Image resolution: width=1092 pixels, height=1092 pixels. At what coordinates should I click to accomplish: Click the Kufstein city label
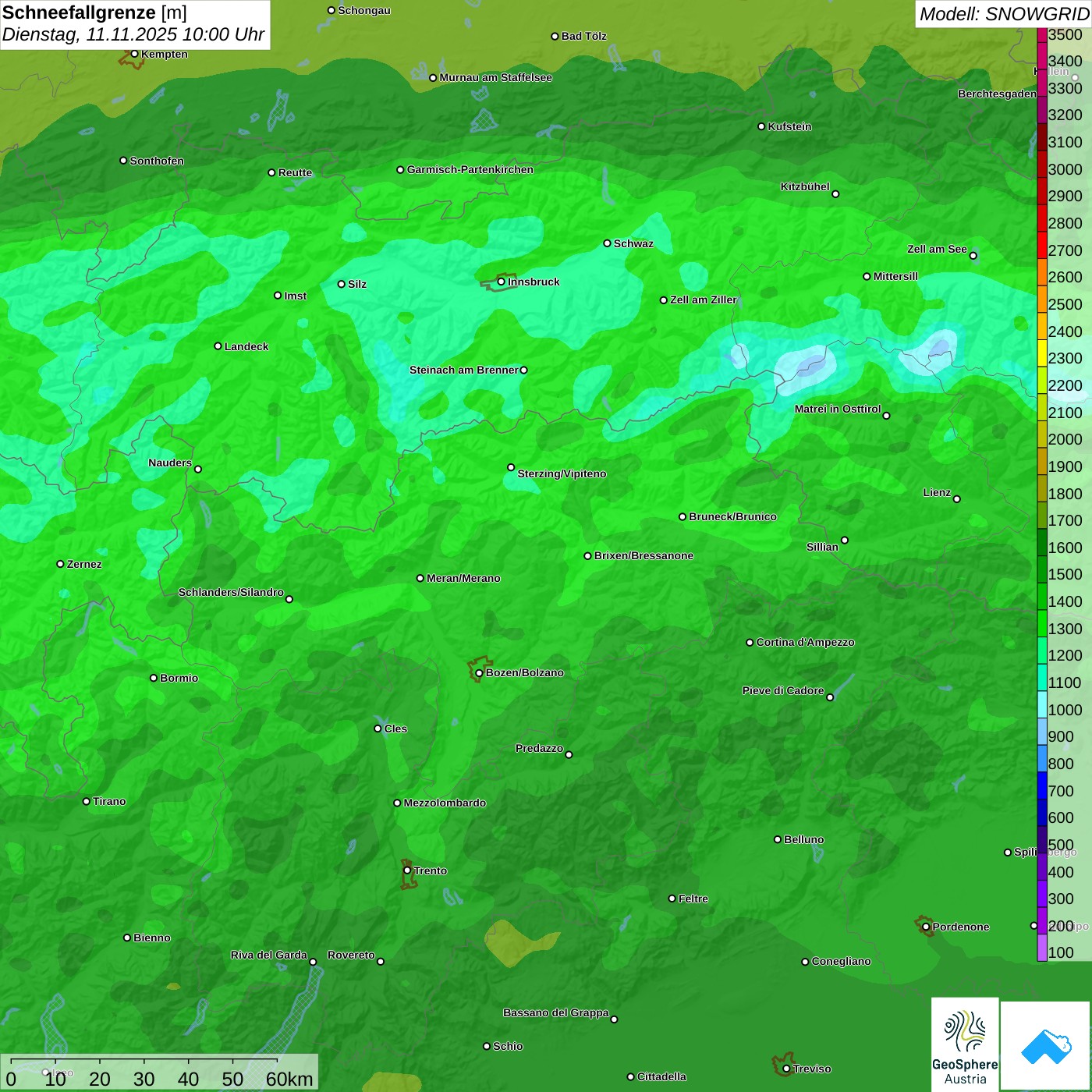point(789,126)
